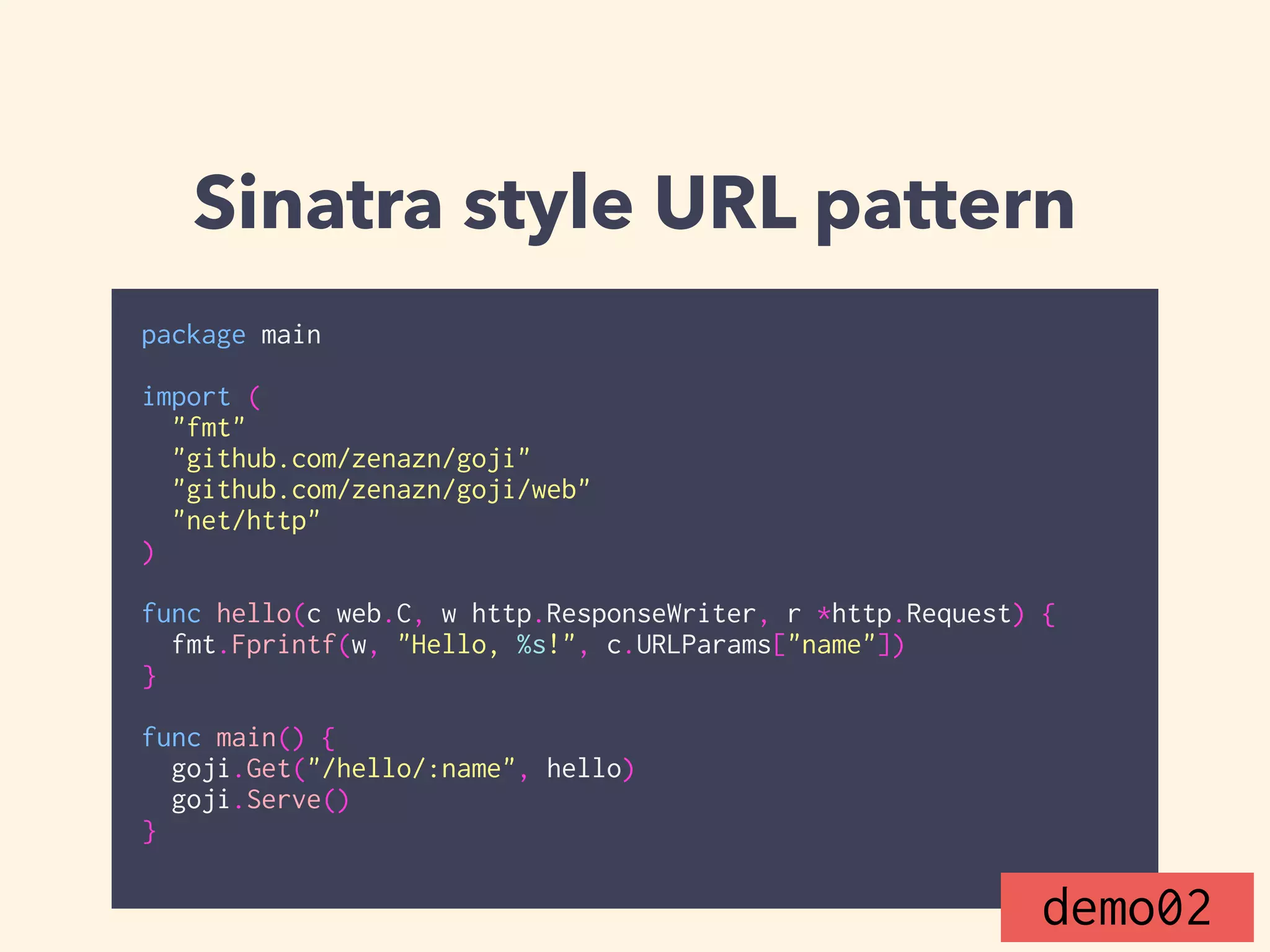The width and height of the screenshot is (1270, 952).
Task: Click the red 'demo02' label
Action: pyautogui.click(x=1127, y=907)
